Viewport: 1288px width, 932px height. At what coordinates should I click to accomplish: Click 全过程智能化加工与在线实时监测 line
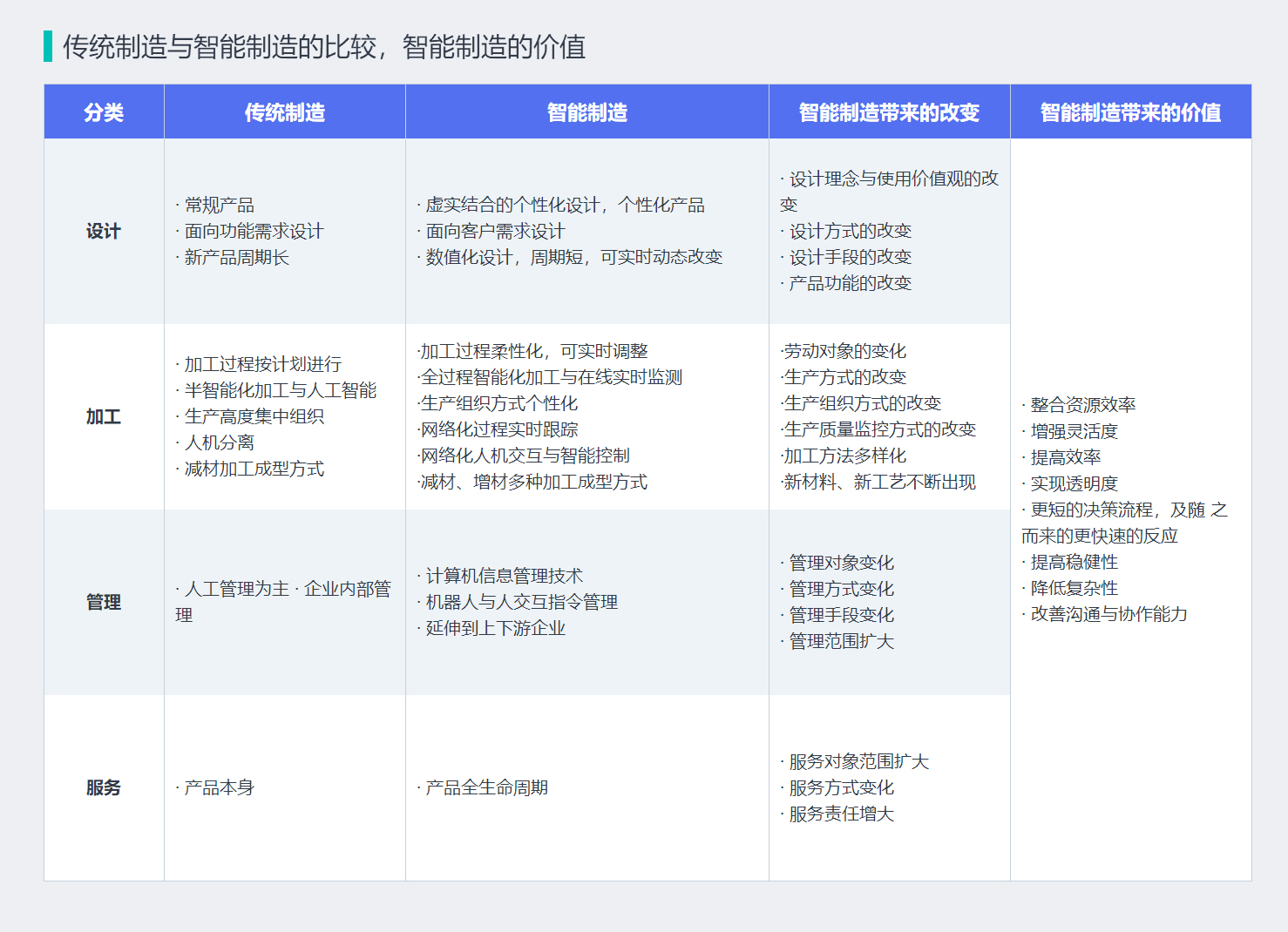point(550,378)
